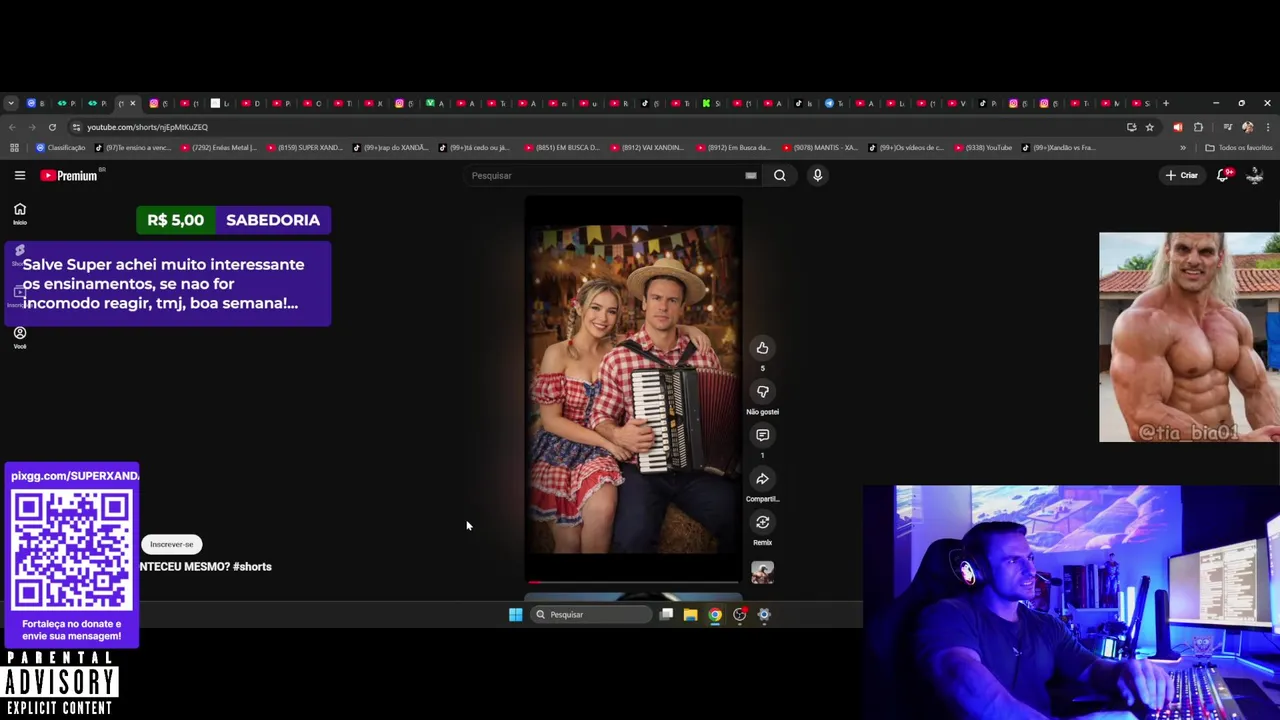Image resolution: width=1280 pixels, height=720 pixels.
Task: Click the YouTube search magnifier button
Action: coord(780,175)
